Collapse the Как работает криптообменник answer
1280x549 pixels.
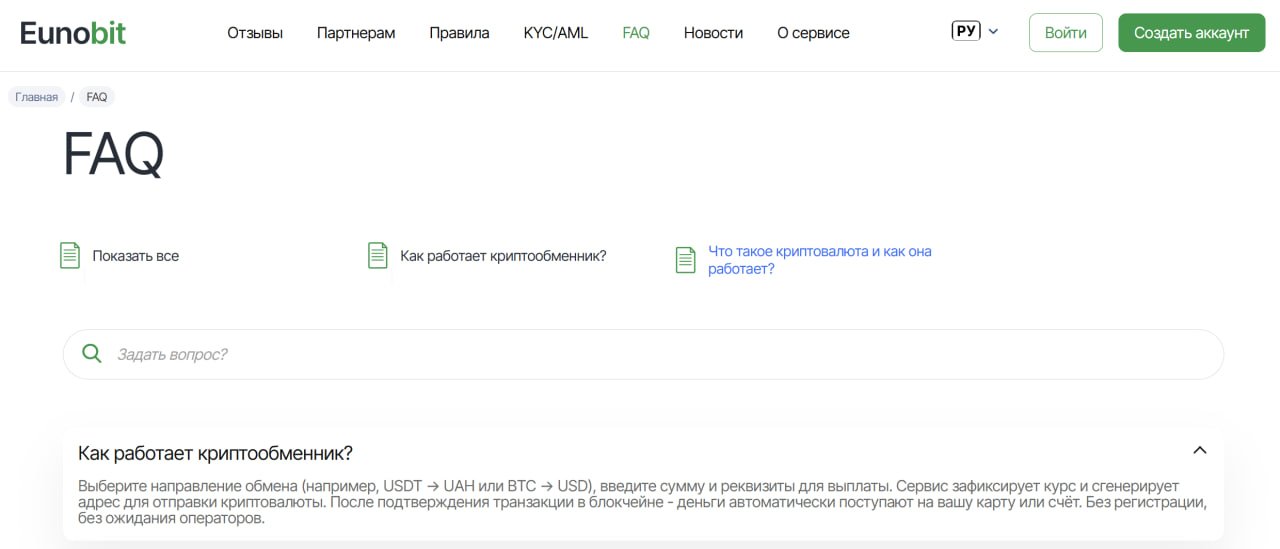click(1200, 451)
